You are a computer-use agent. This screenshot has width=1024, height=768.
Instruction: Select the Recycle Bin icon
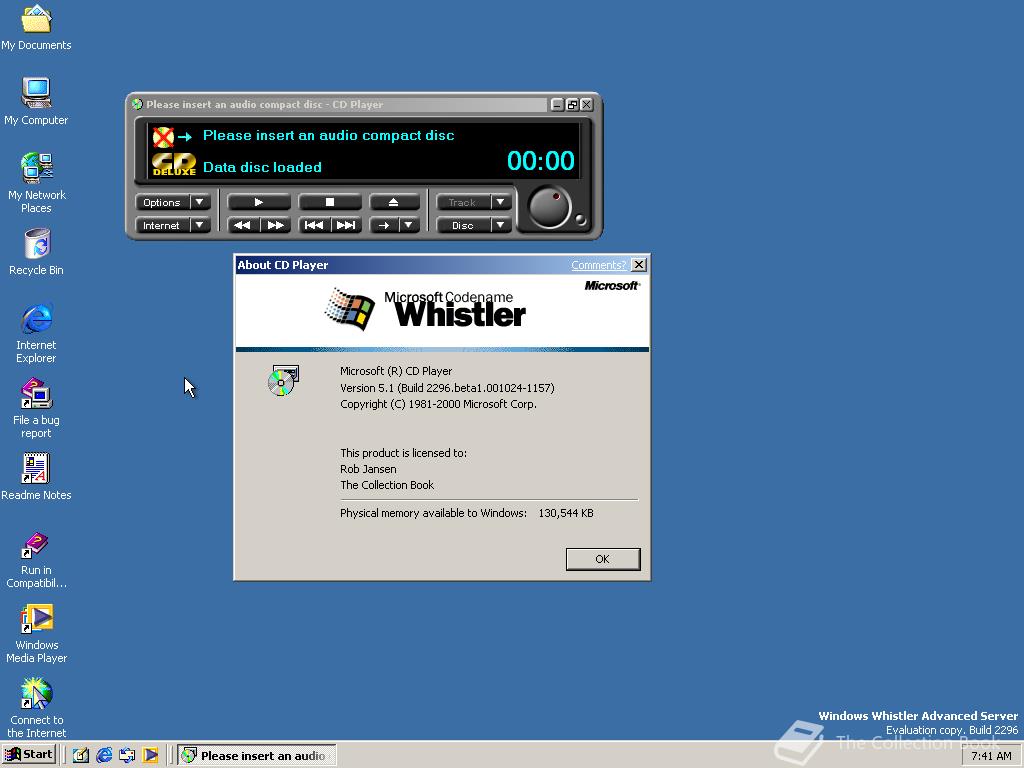click(36, 251)
